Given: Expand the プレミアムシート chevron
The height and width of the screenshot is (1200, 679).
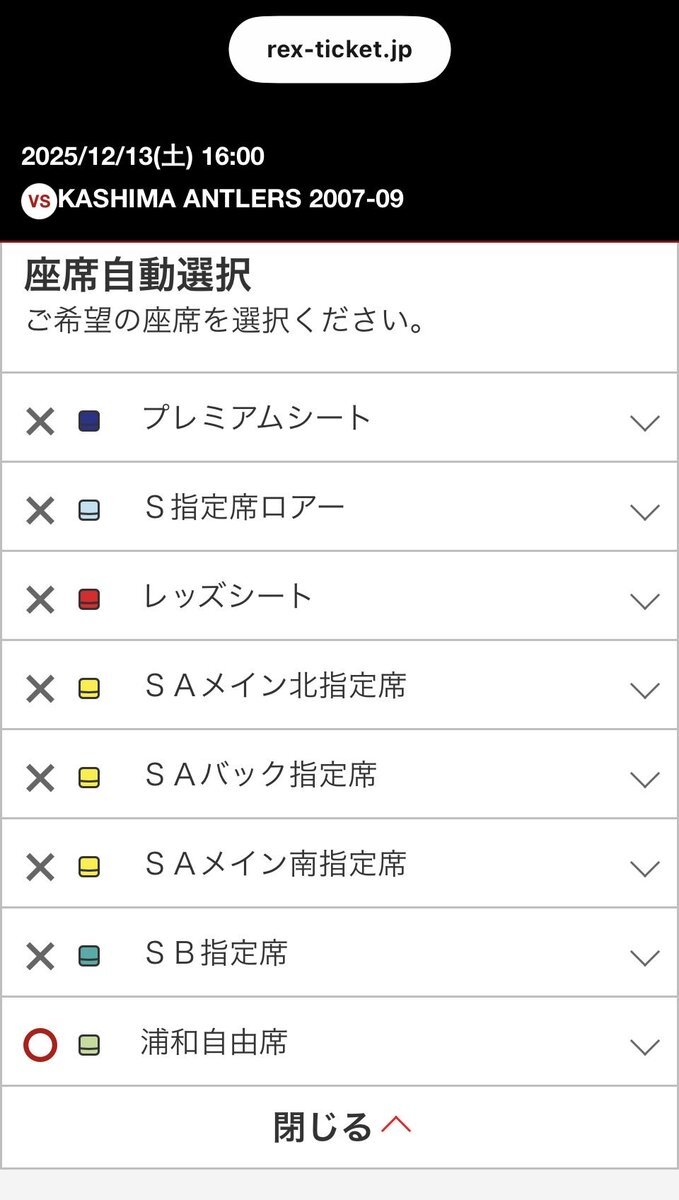Looking at the screenshot, I should [645, 423].
